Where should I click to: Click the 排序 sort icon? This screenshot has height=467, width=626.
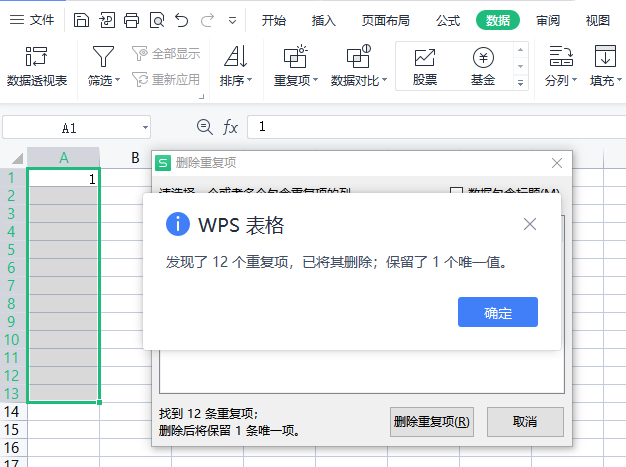tap(236, 56)
